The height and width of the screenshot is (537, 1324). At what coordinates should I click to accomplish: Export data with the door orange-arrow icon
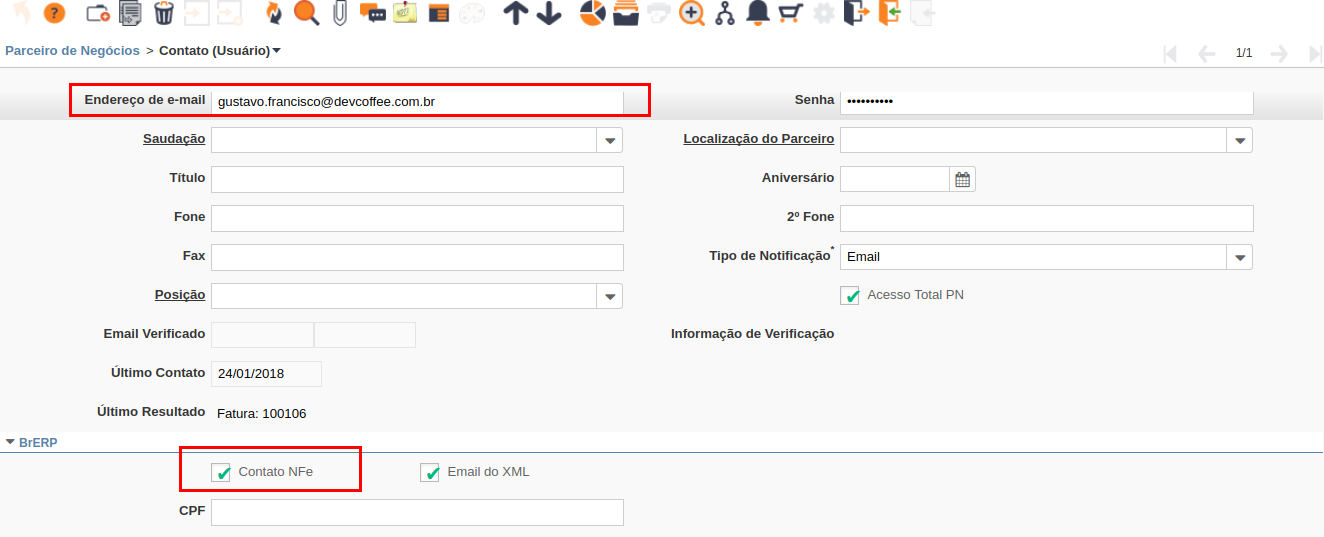click(x=856, y=13)
